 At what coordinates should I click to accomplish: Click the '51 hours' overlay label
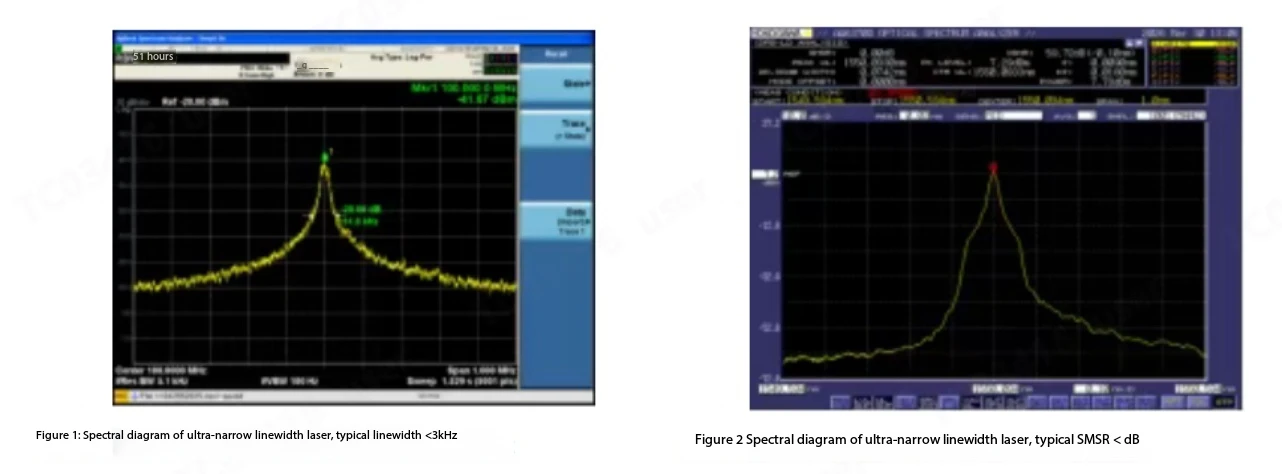[153, 56]
